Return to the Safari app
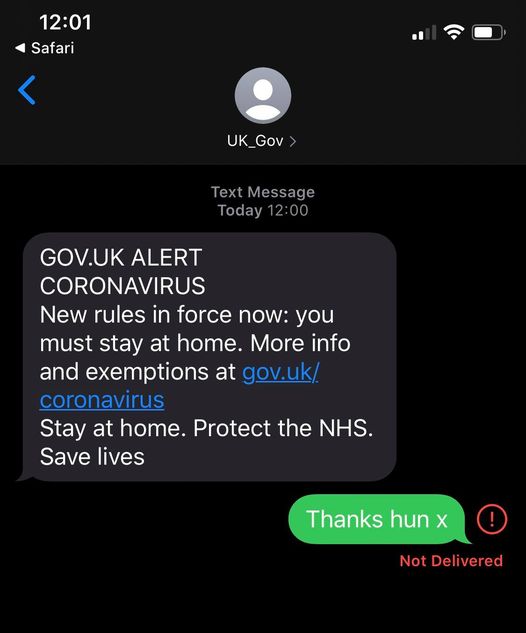 (x=44, y=48)
